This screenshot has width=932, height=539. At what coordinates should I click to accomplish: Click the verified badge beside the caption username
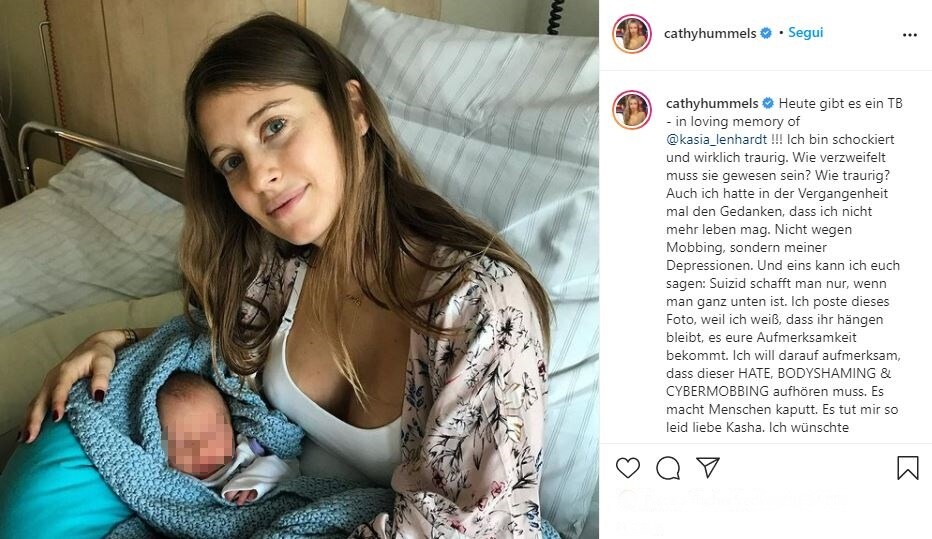(768, 103)
